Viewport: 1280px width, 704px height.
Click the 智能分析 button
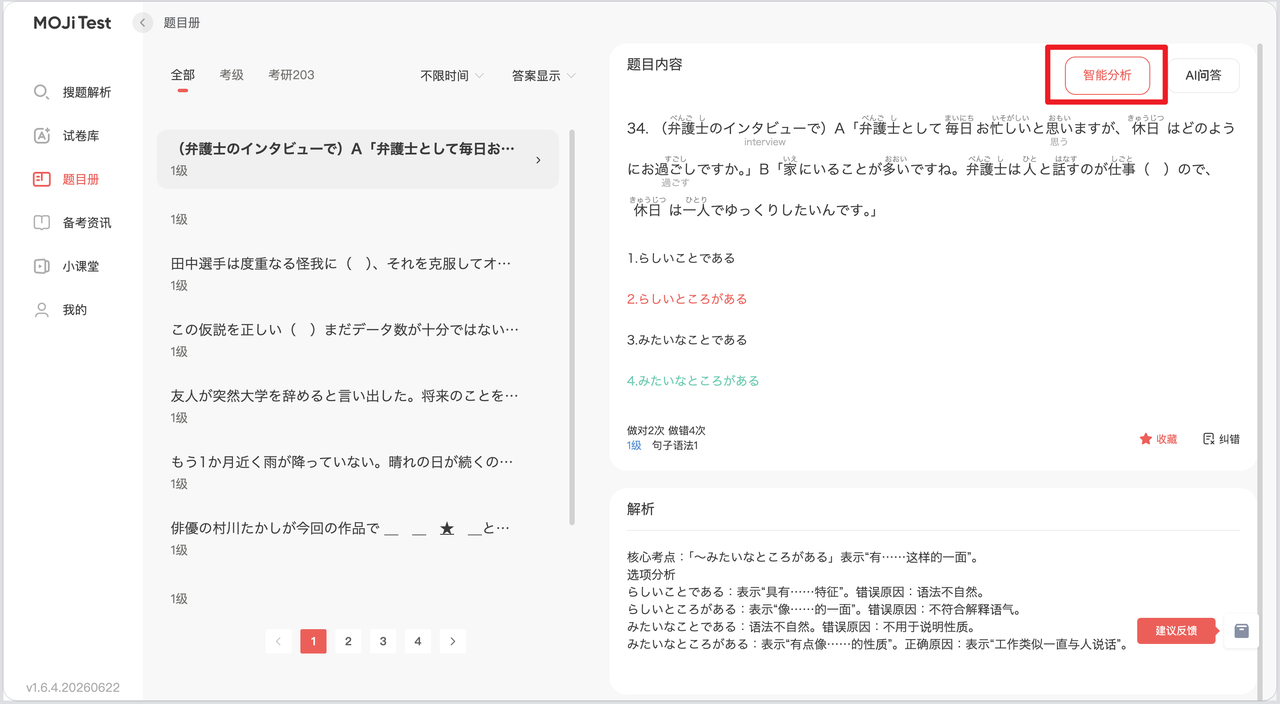[x=1107, y=75]
